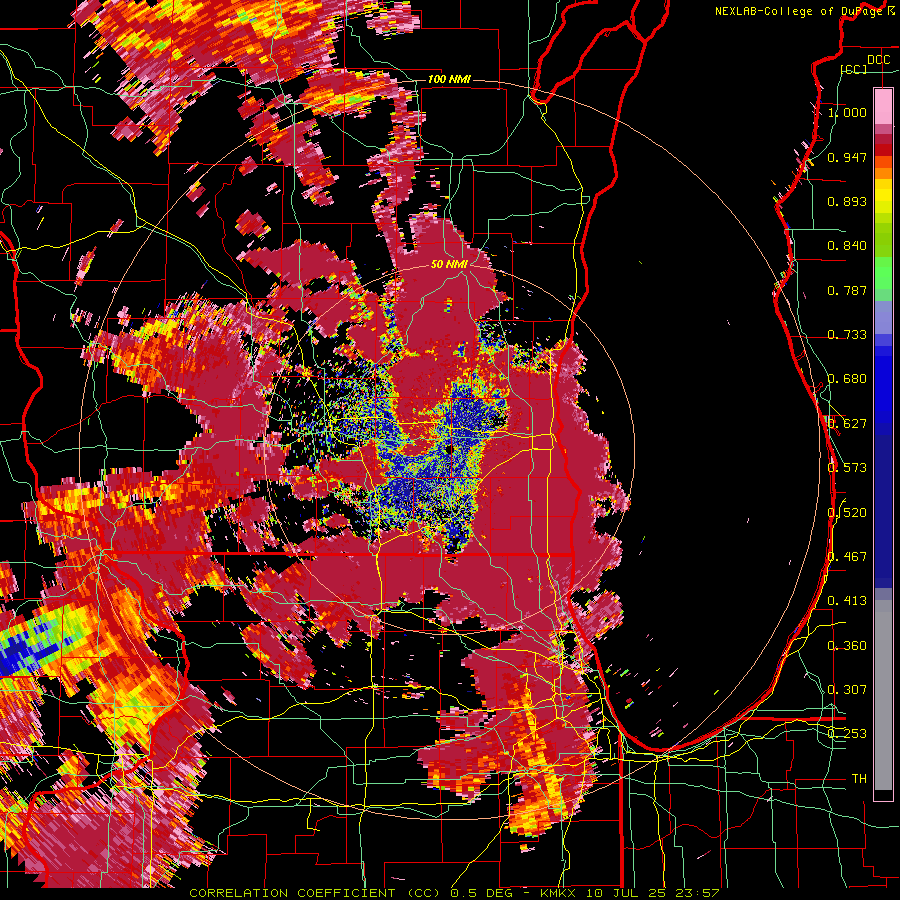Select the 1.000 value on the color scale
900x900 pixels.
[847, 112]
